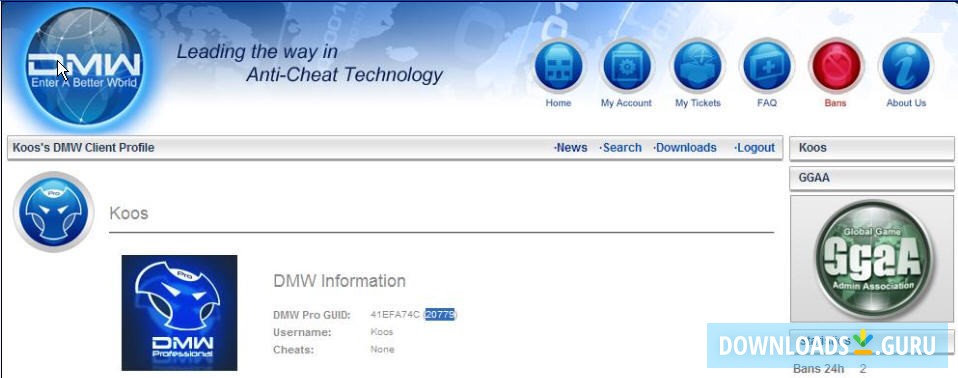Open the News menu link
Screen dimensions: 958x378
click(x=571, y=148)
